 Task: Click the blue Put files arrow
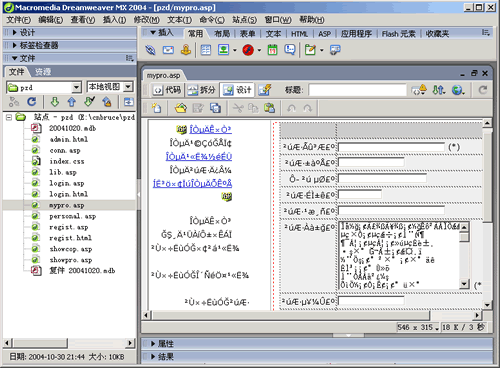[x=72, y=102]
